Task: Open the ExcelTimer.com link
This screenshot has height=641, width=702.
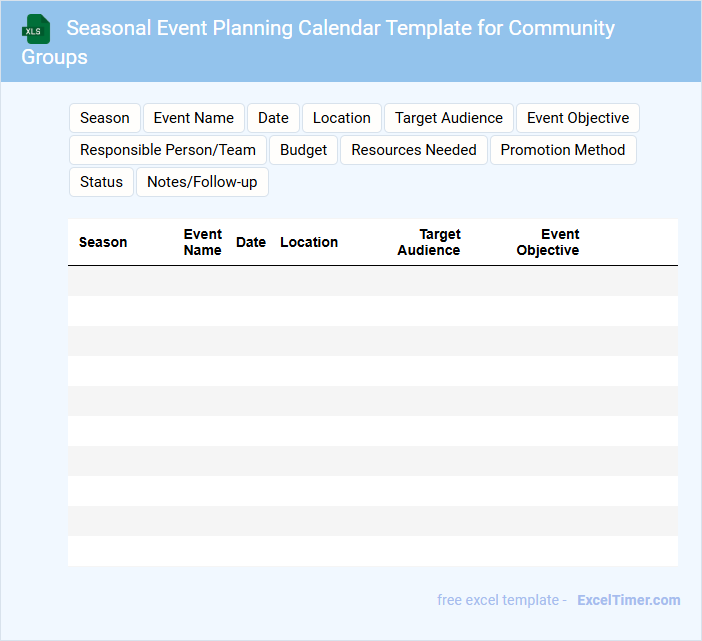Action: coord(628,600)
